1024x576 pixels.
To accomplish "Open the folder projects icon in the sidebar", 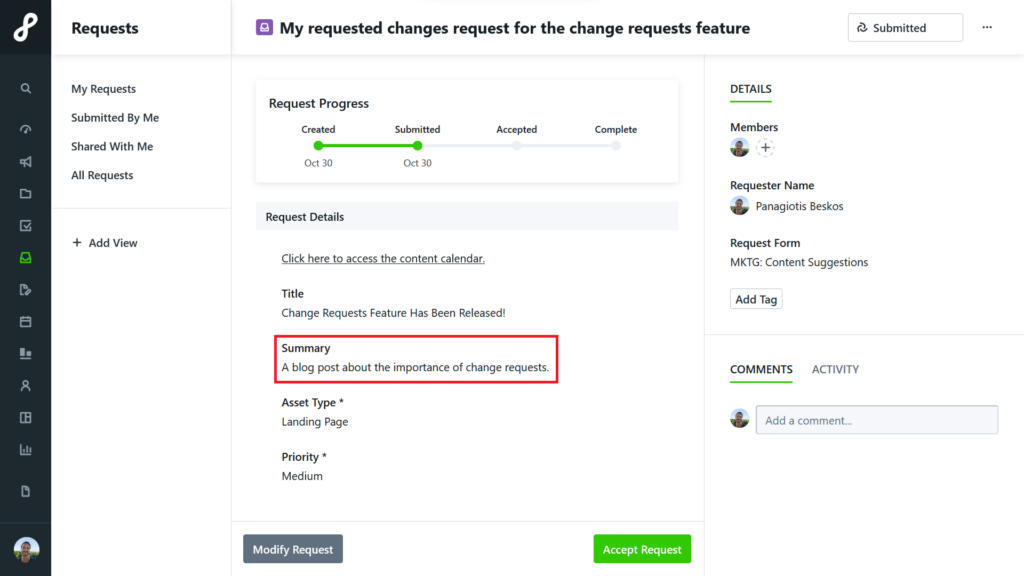I will click(x=25, y=193).
